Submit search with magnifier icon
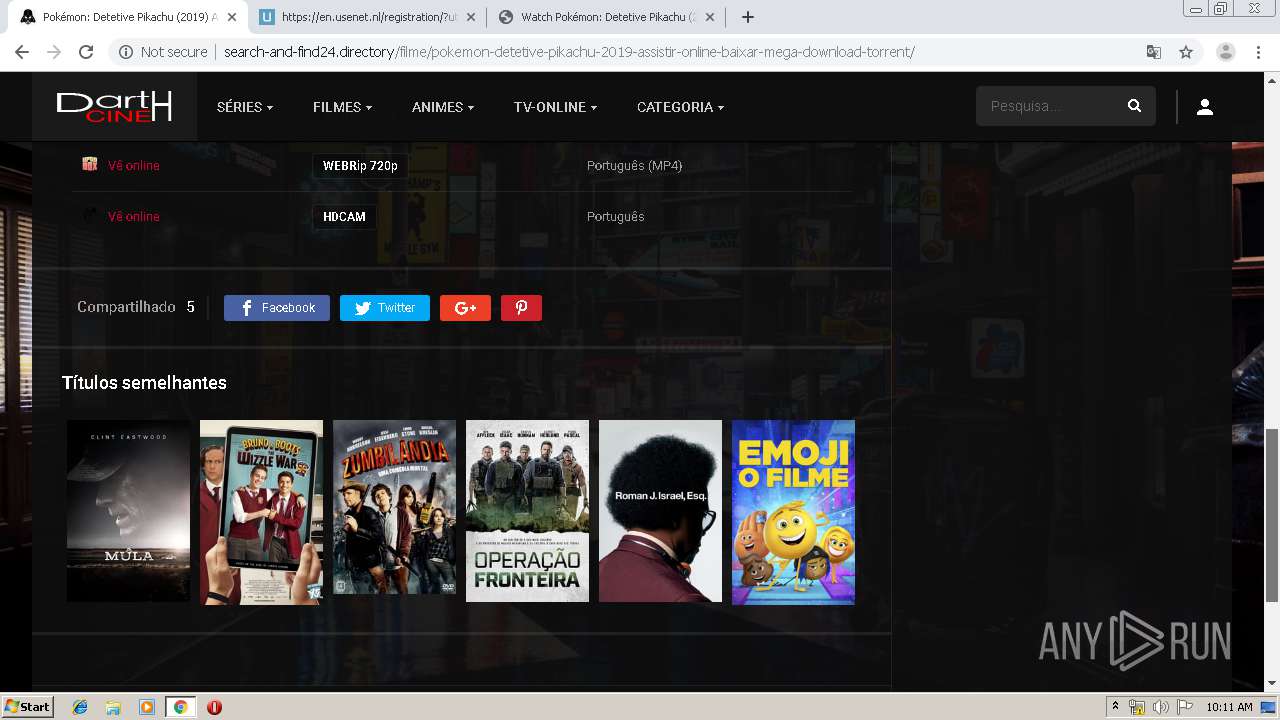 (1134, 106)
